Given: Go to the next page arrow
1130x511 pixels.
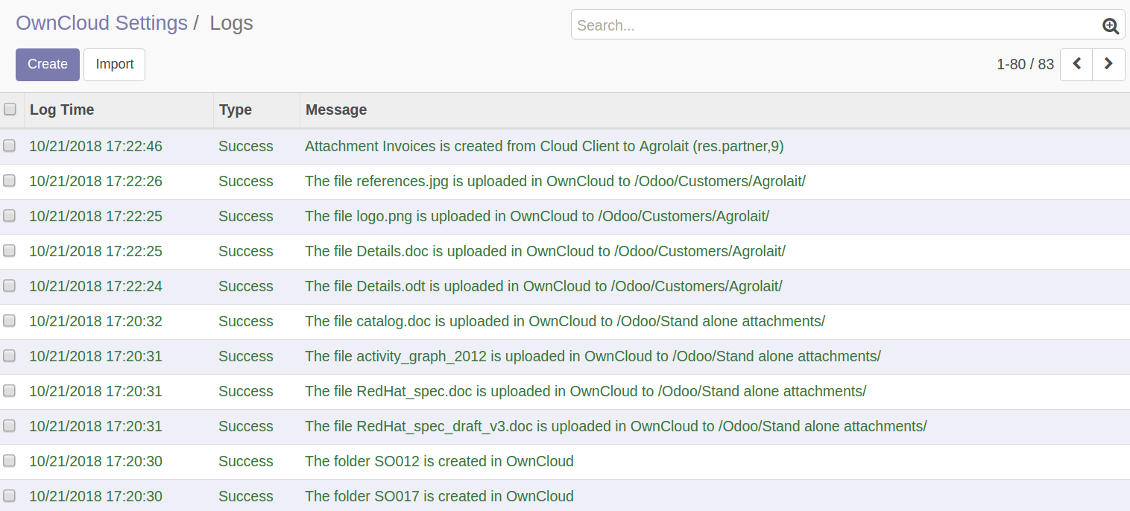Looking at the screenshot, I should (1108, 64).
